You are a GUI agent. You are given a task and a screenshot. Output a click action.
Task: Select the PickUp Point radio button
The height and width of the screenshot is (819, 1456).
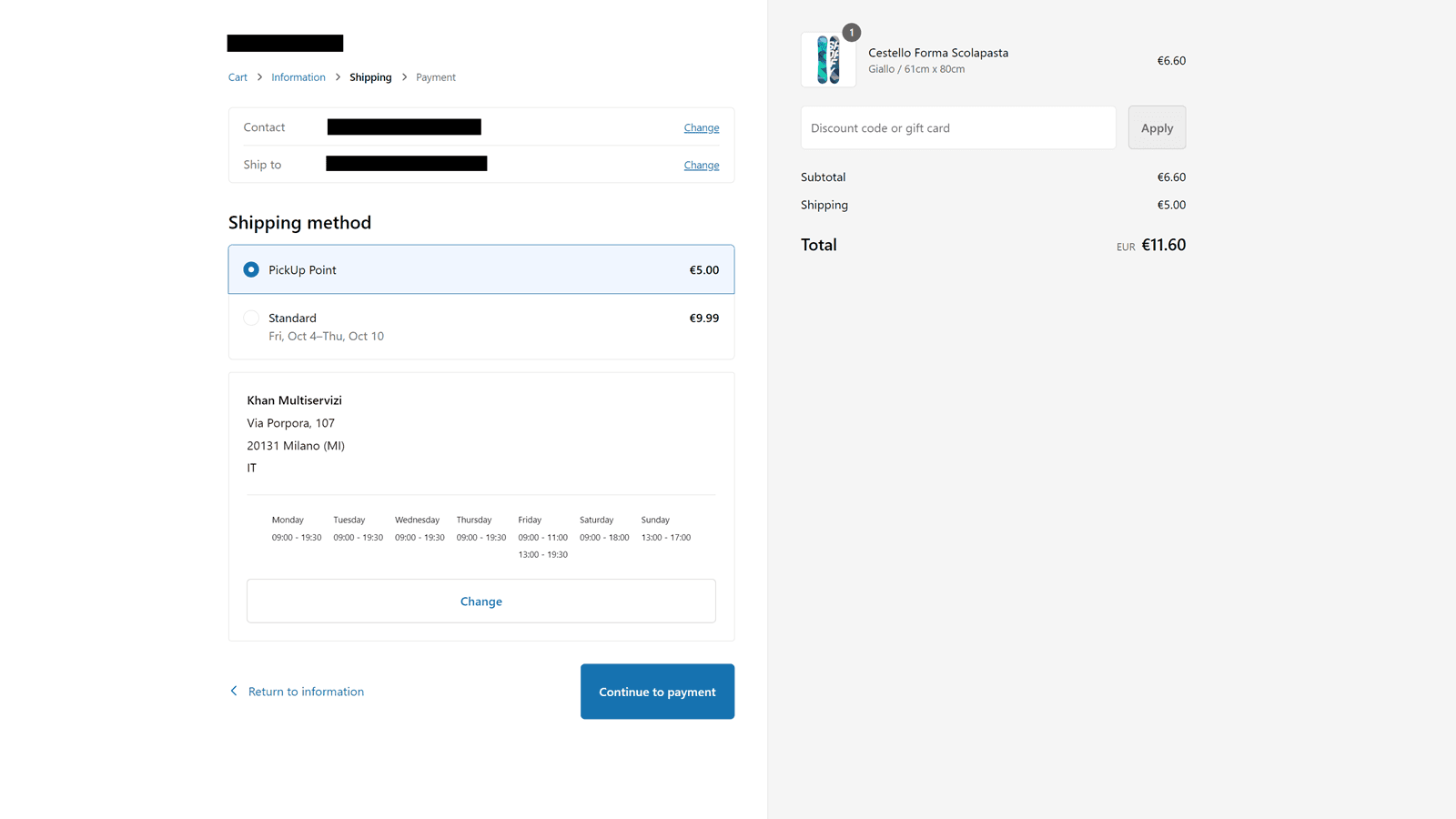(251, 270)
